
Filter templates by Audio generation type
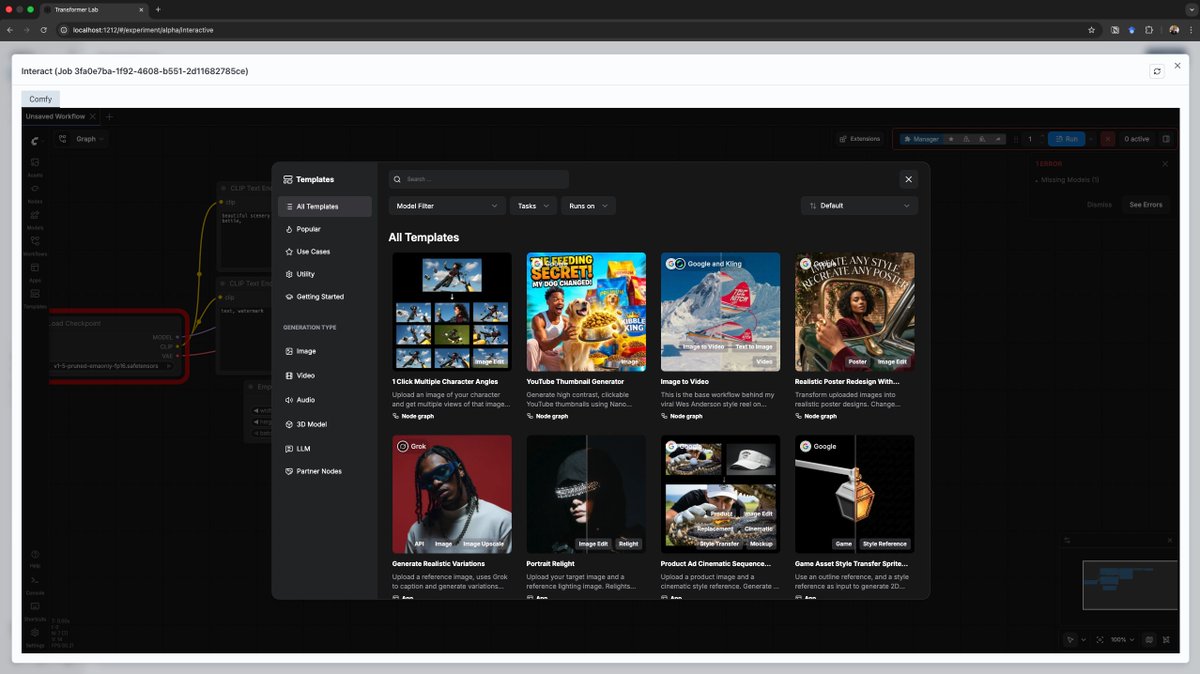click(325, 400)
